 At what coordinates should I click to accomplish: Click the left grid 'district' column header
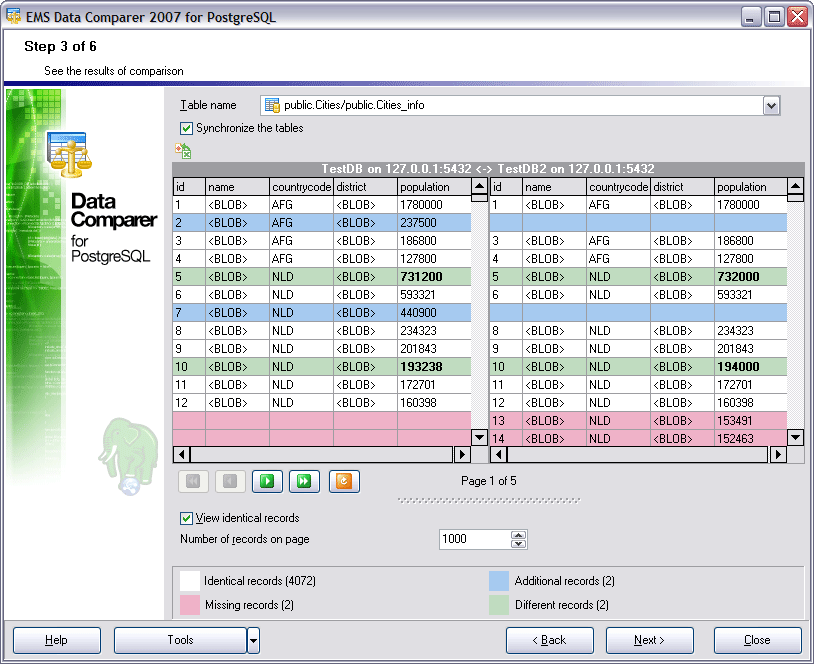(x=365, y=187)
